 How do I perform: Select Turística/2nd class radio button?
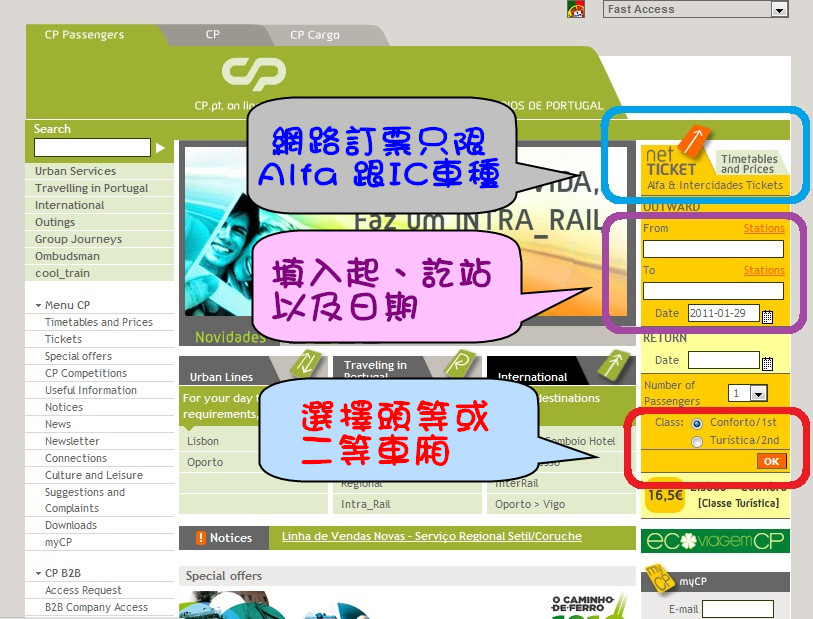coord(697,442)
